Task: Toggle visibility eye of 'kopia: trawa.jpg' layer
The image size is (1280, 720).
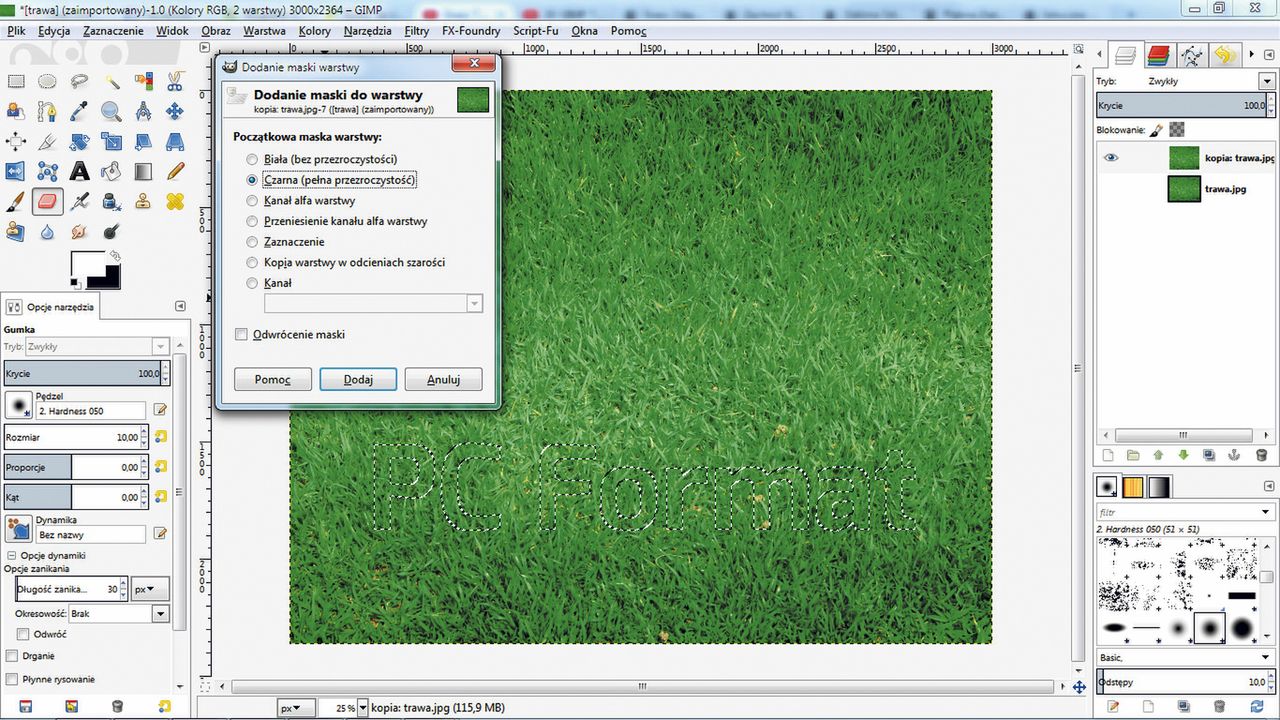Action: click(x=1111, y=158)
